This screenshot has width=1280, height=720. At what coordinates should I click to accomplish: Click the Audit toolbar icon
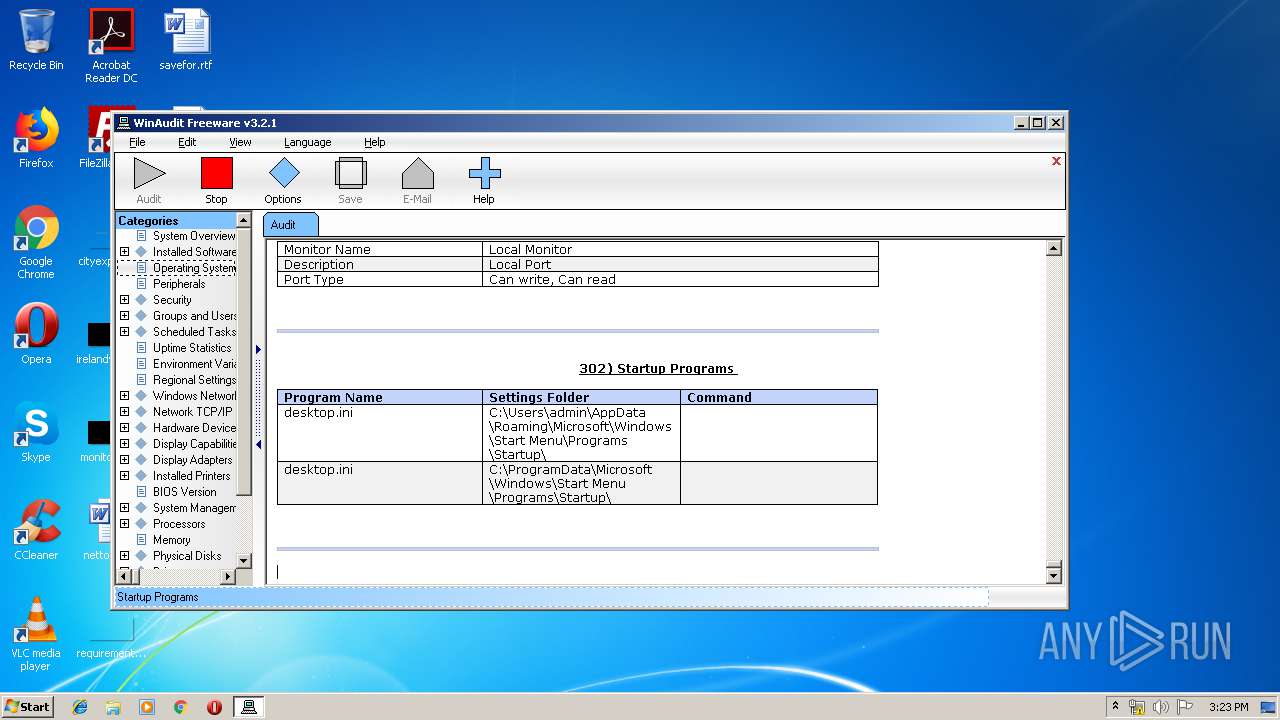tap(149, 174)
